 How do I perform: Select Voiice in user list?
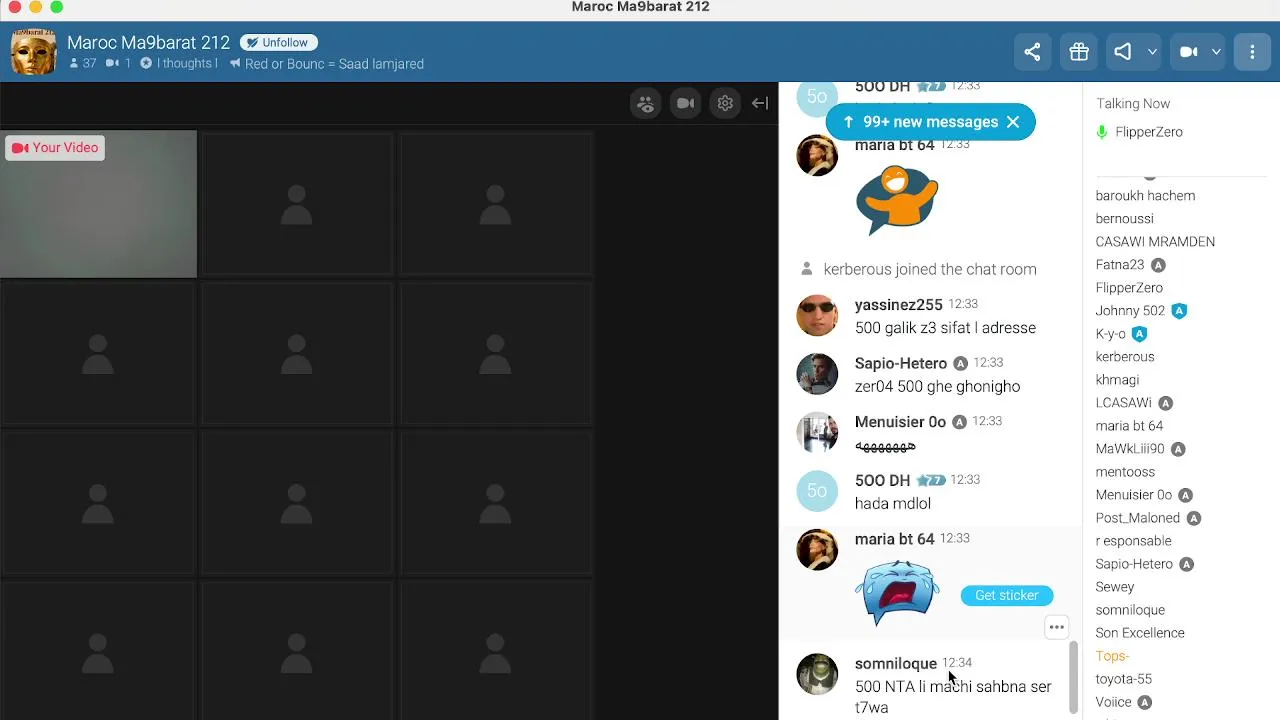coord(1113,702)
